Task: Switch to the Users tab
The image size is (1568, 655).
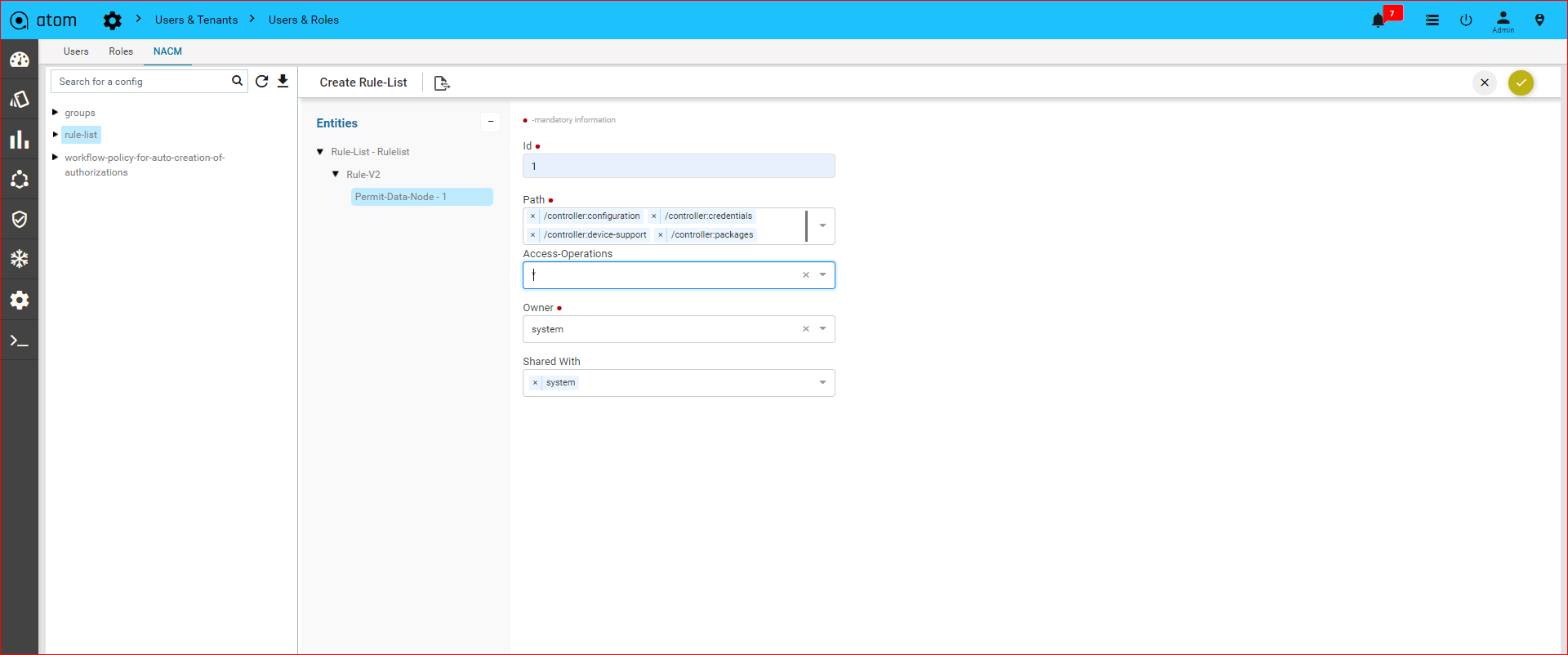Action: [76, 51]
